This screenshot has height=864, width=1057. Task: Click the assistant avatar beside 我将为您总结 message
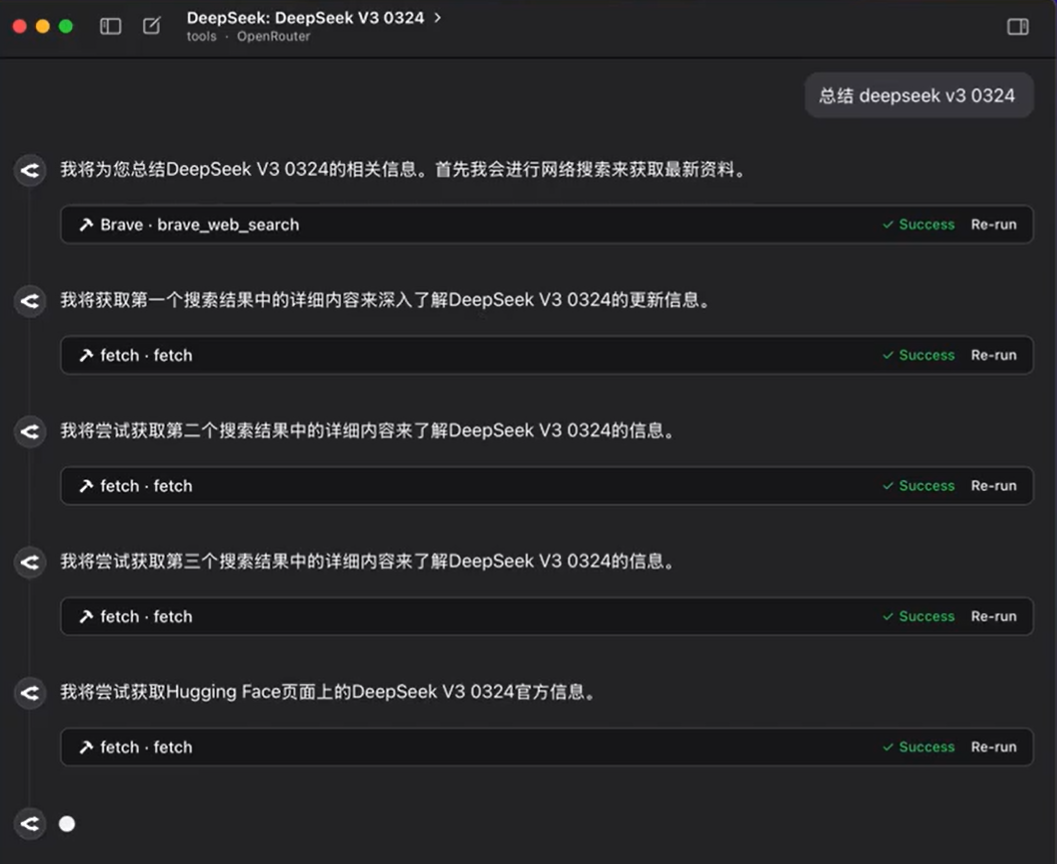coord(30,170)
